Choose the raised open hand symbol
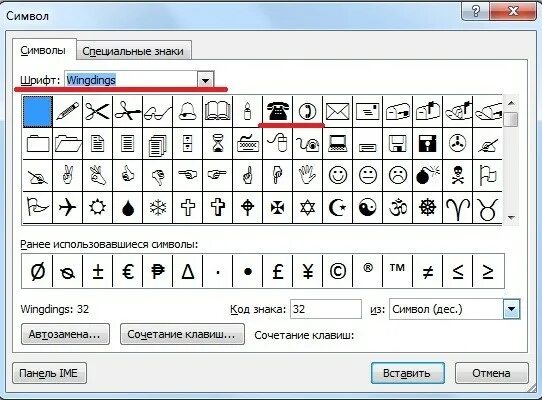 308,176
